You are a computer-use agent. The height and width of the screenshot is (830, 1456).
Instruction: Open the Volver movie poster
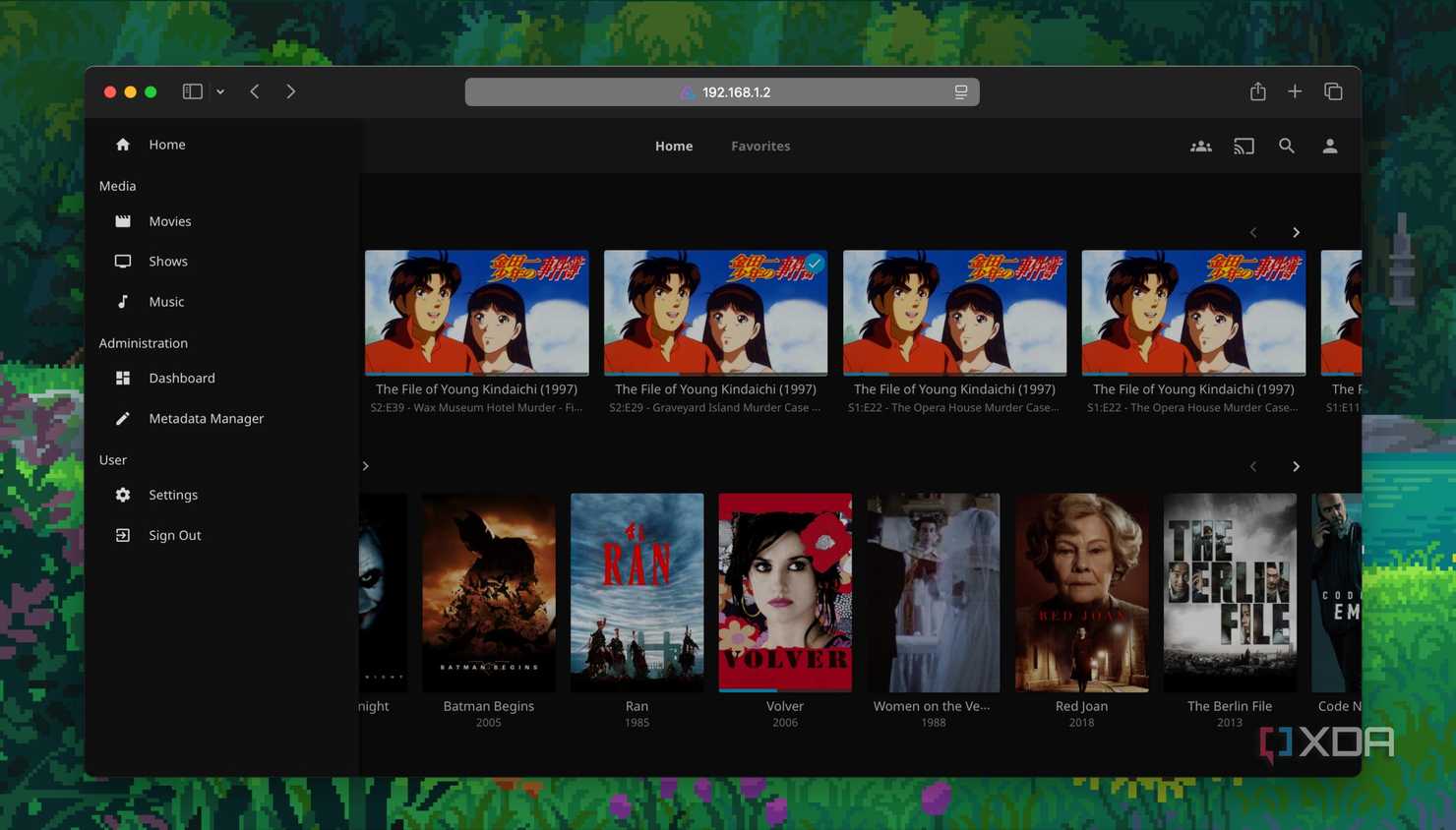(785, 592)
